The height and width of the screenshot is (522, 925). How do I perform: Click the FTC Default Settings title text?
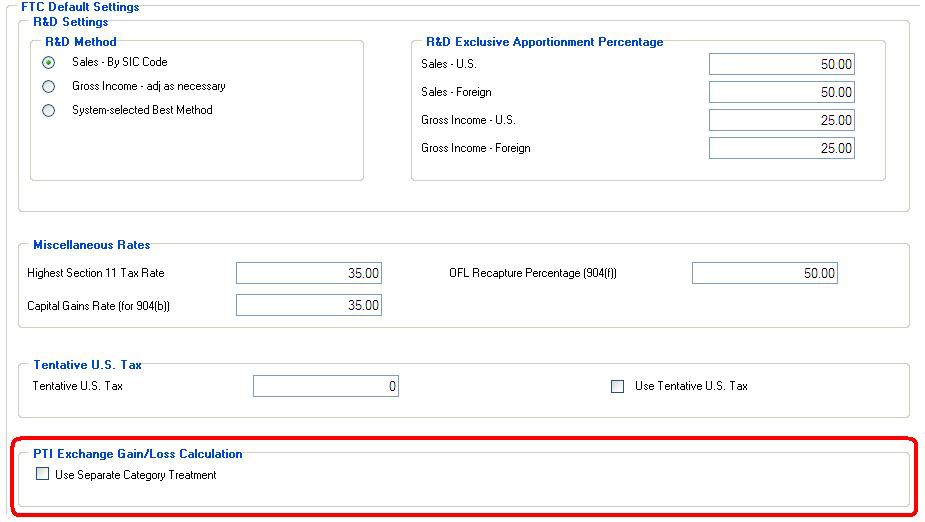coord(80,7)
